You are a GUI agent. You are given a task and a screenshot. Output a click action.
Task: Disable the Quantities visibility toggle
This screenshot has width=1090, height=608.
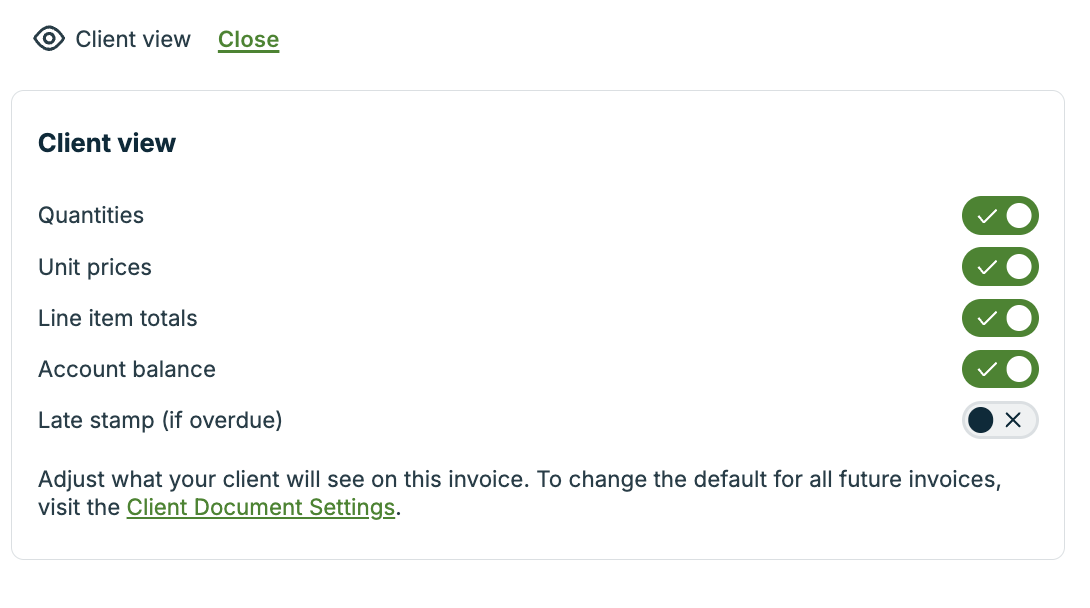tap(1000, 215)
